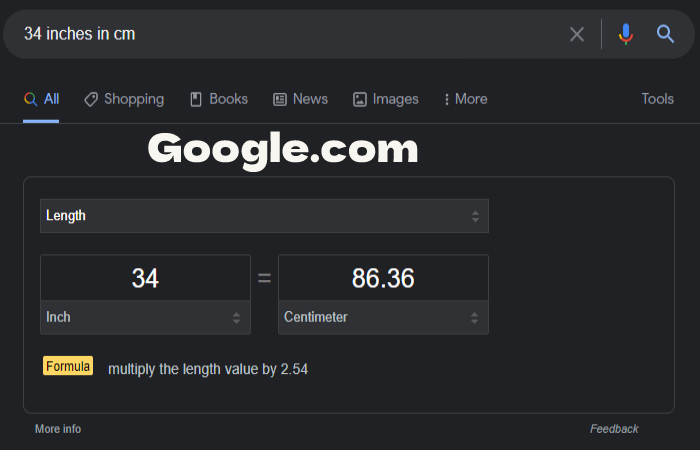This screenshot has width=700, height=450.
Task: Click the yellow Formula label
Action: [x=68, y=366]
